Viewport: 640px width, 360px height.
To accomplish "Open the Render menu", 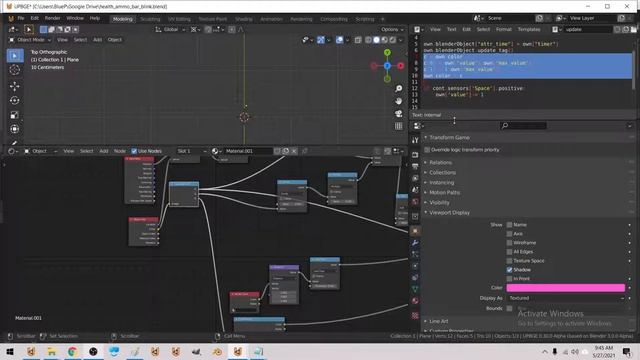I will pyautogui.click(x=52, y=18).
